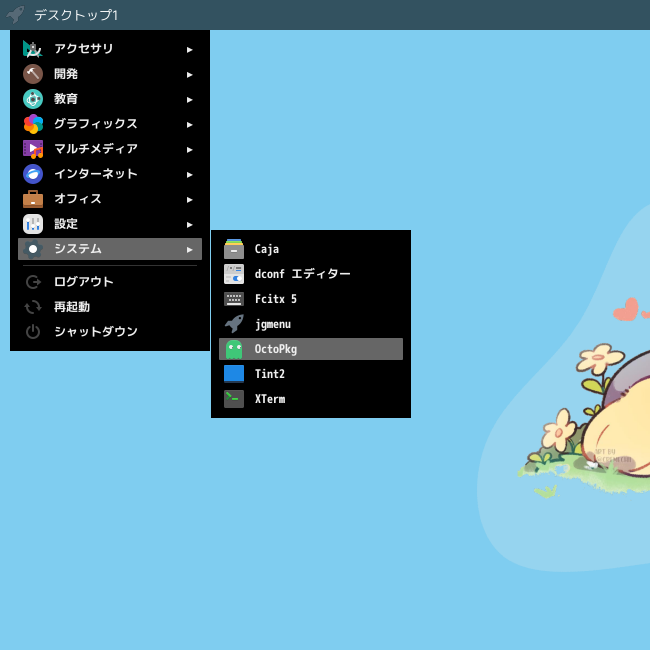Viewport: 650px width, 650px height.
Task: Launch OctoPkg via the green ghost icon
Action: point(234,349)
